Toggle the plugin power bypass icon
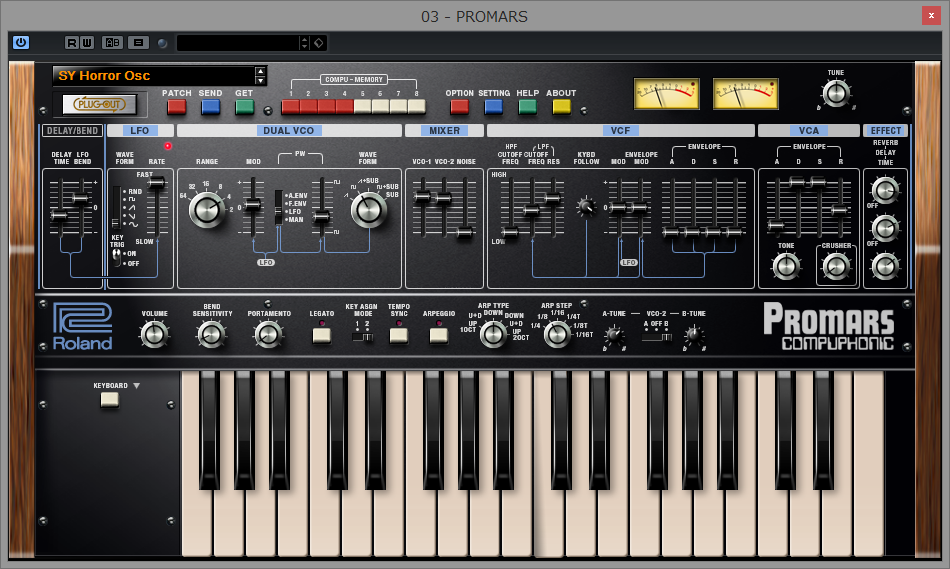This screenshot has width=950, height=569. (21, 42)
